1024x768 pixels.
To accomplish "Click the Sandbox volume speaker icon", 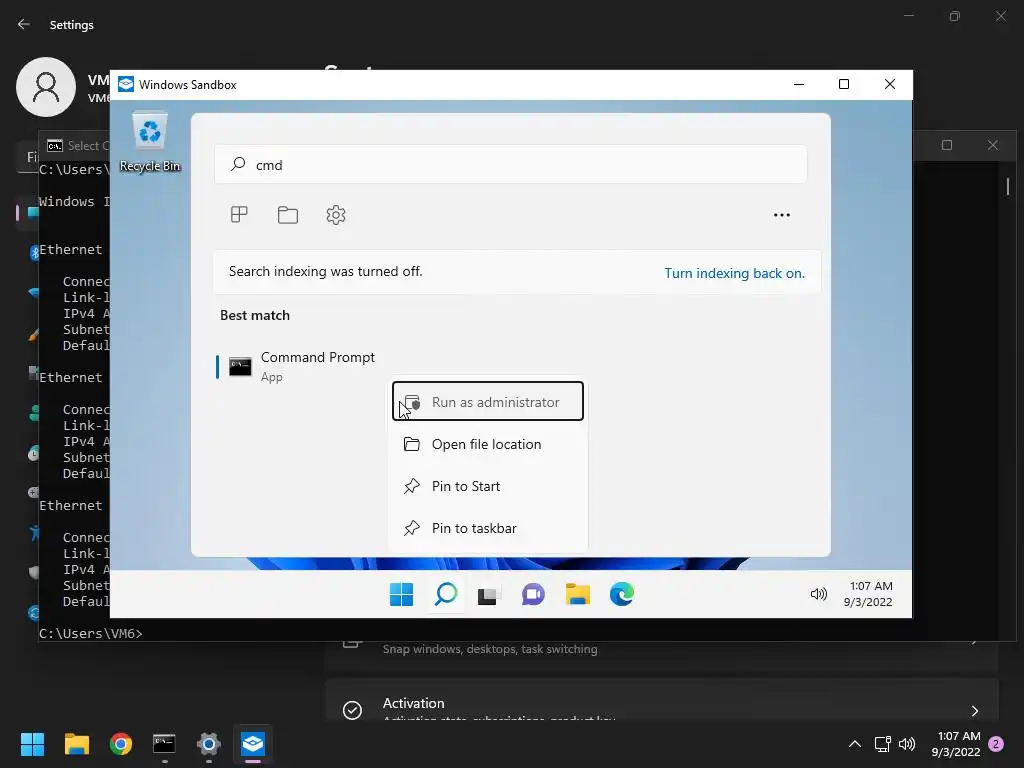I will [818, 594].
